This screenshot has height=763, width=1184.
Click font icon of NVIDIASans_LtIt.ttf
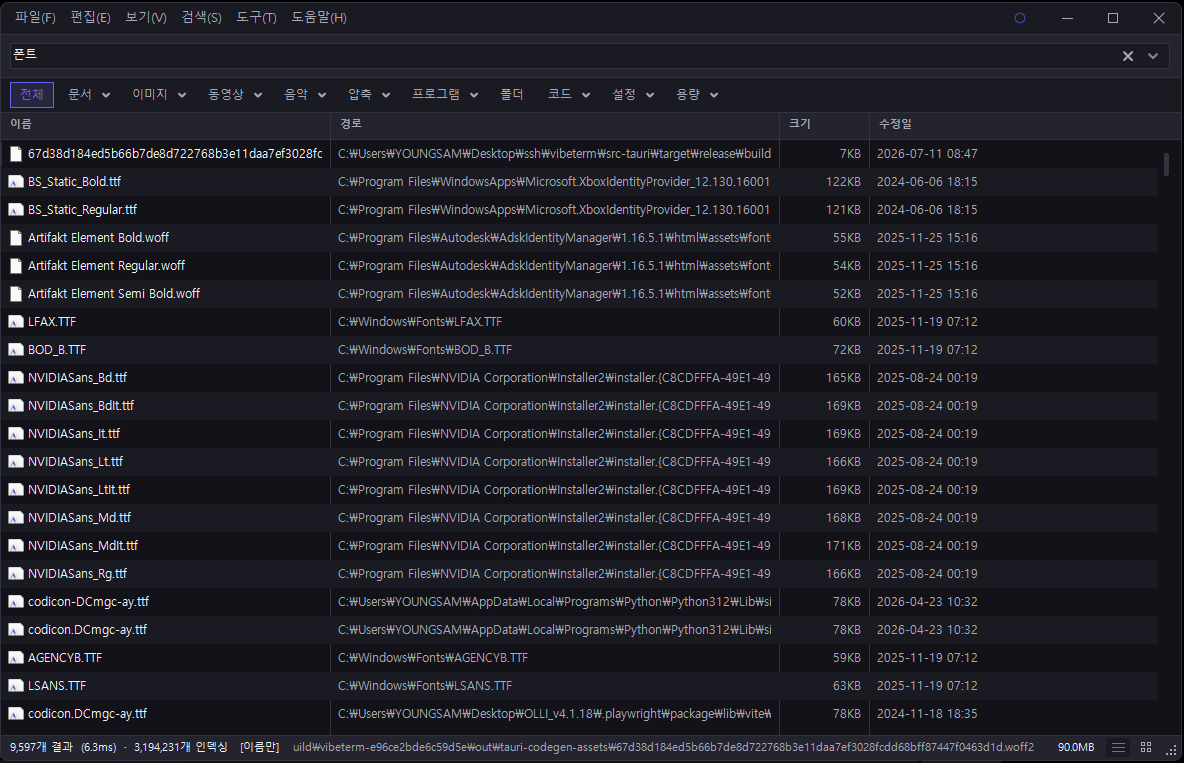(x=15, y=490)
